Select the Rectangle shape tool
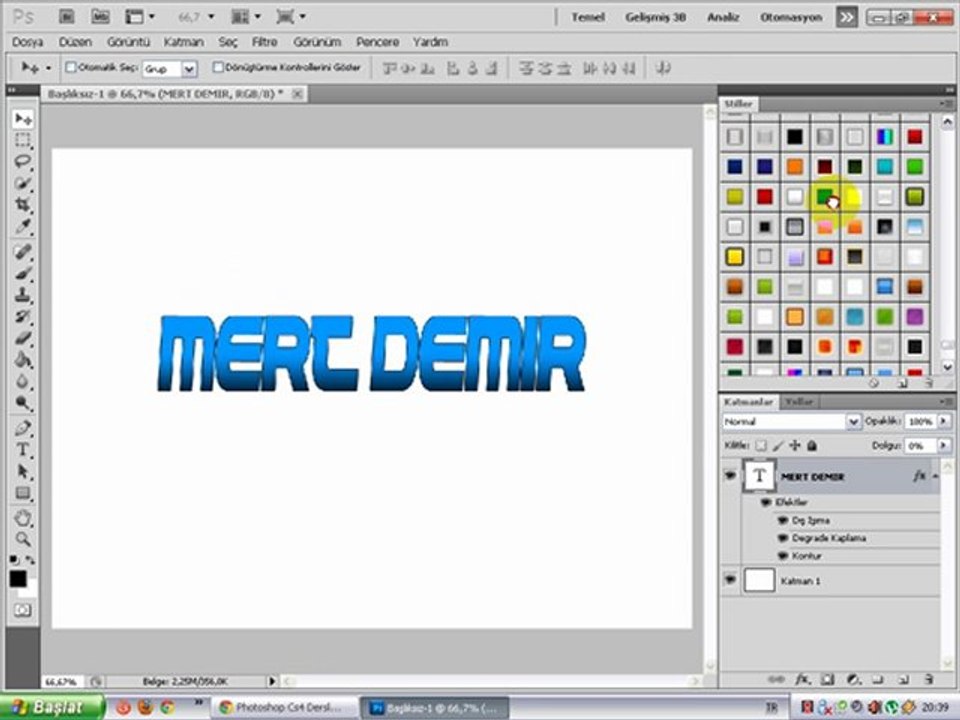Viewport: 960px width, 720px height. (x=23, y=493)
